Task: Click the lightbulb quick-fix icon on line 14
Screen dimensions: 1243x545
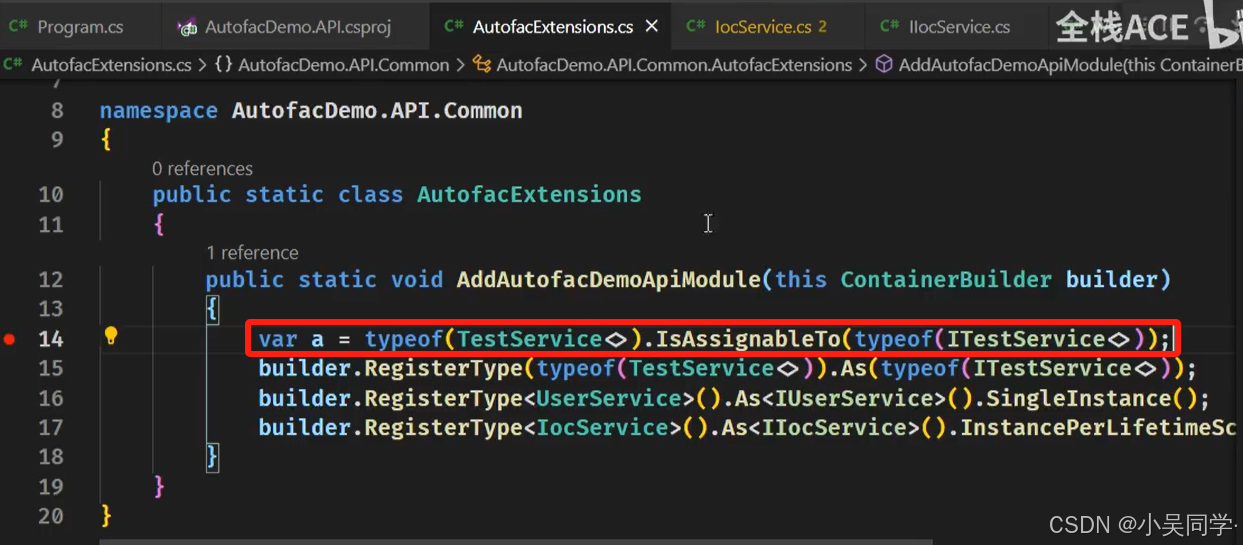Action: click(111, 336)
